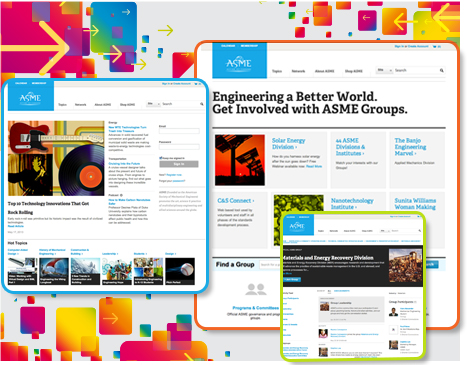Open the shopping cart icon in the blue-framed page
This screenshot has width=468, height=365.
tap(196, 84)
